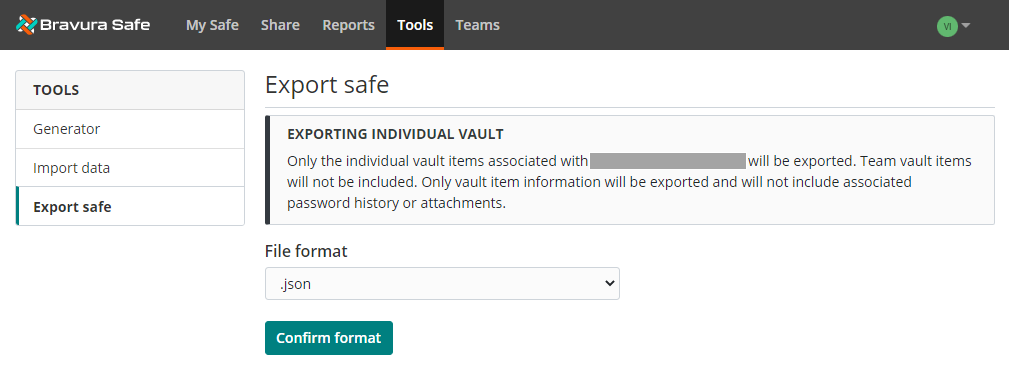This screenshot has height=379, width=1009.
Task: Click the Bravura Safe logo icon
Action: click(26, 25)
